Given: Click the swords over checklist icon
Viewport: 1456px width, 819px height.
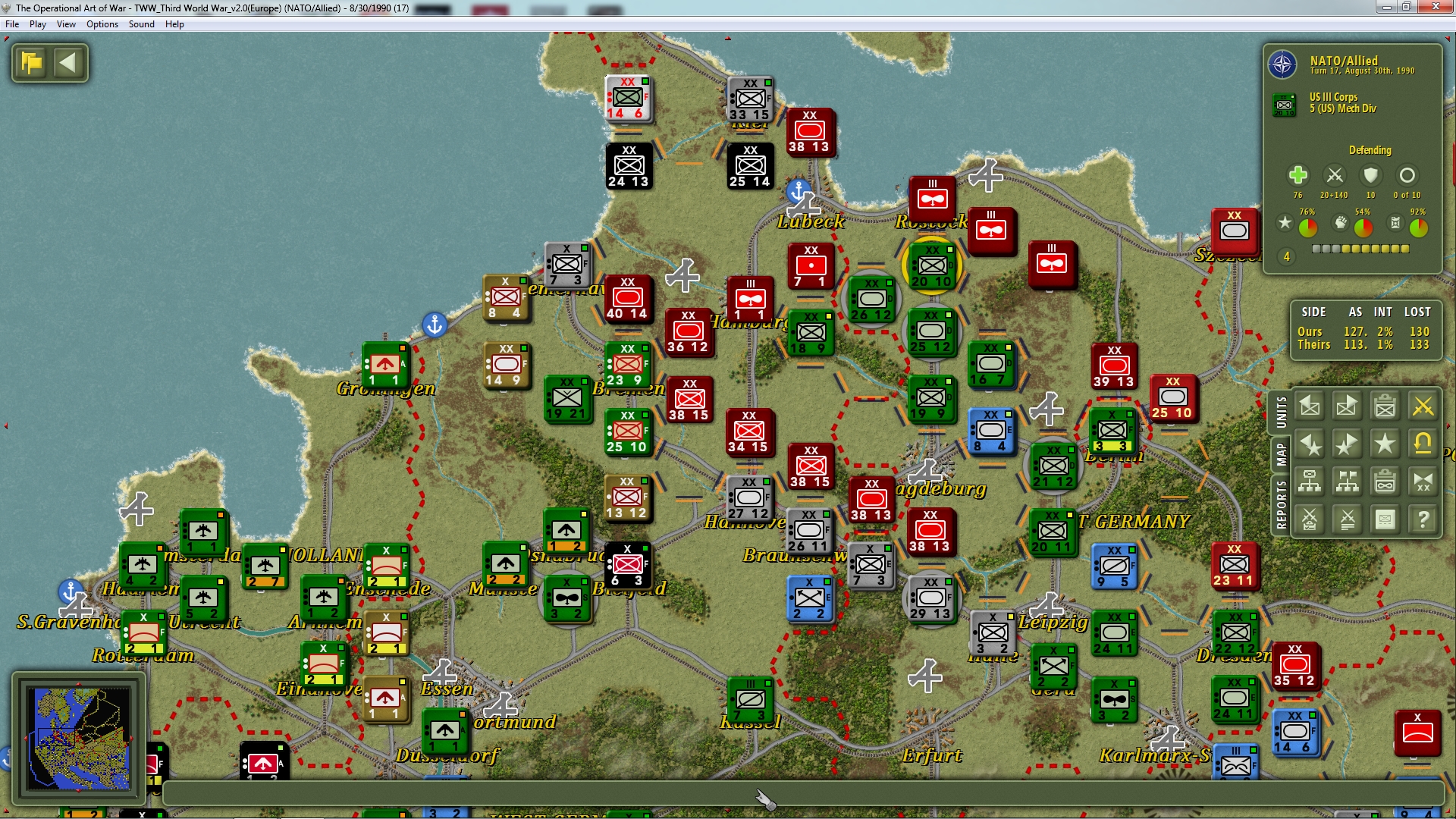Looking at the screenshot, I should point(1310,519).
